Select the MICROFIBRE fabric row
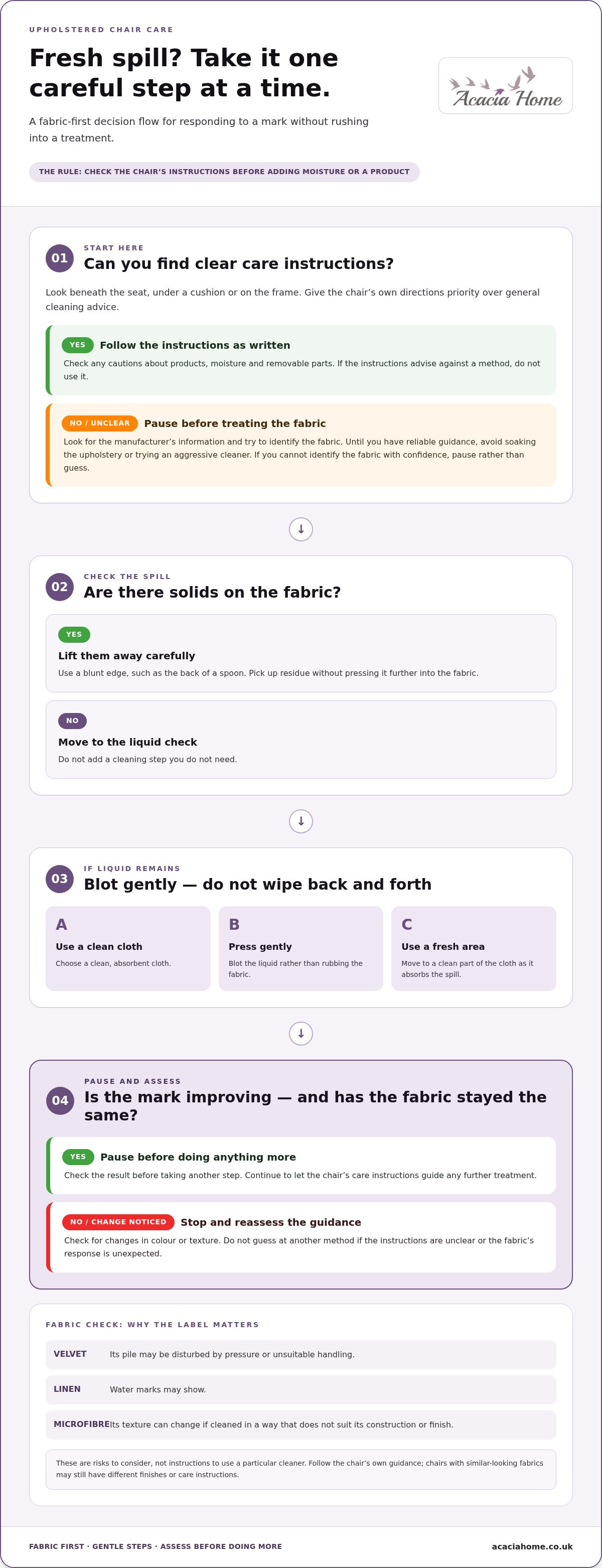This screenshot has width=602, height=1568. [300, 1425]
